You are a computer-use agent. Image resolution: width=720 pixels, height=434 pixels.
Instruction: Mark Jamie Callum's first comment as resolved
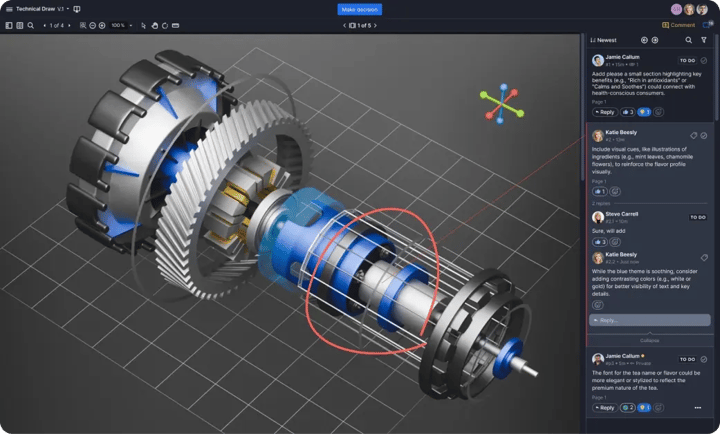[704, 61]
